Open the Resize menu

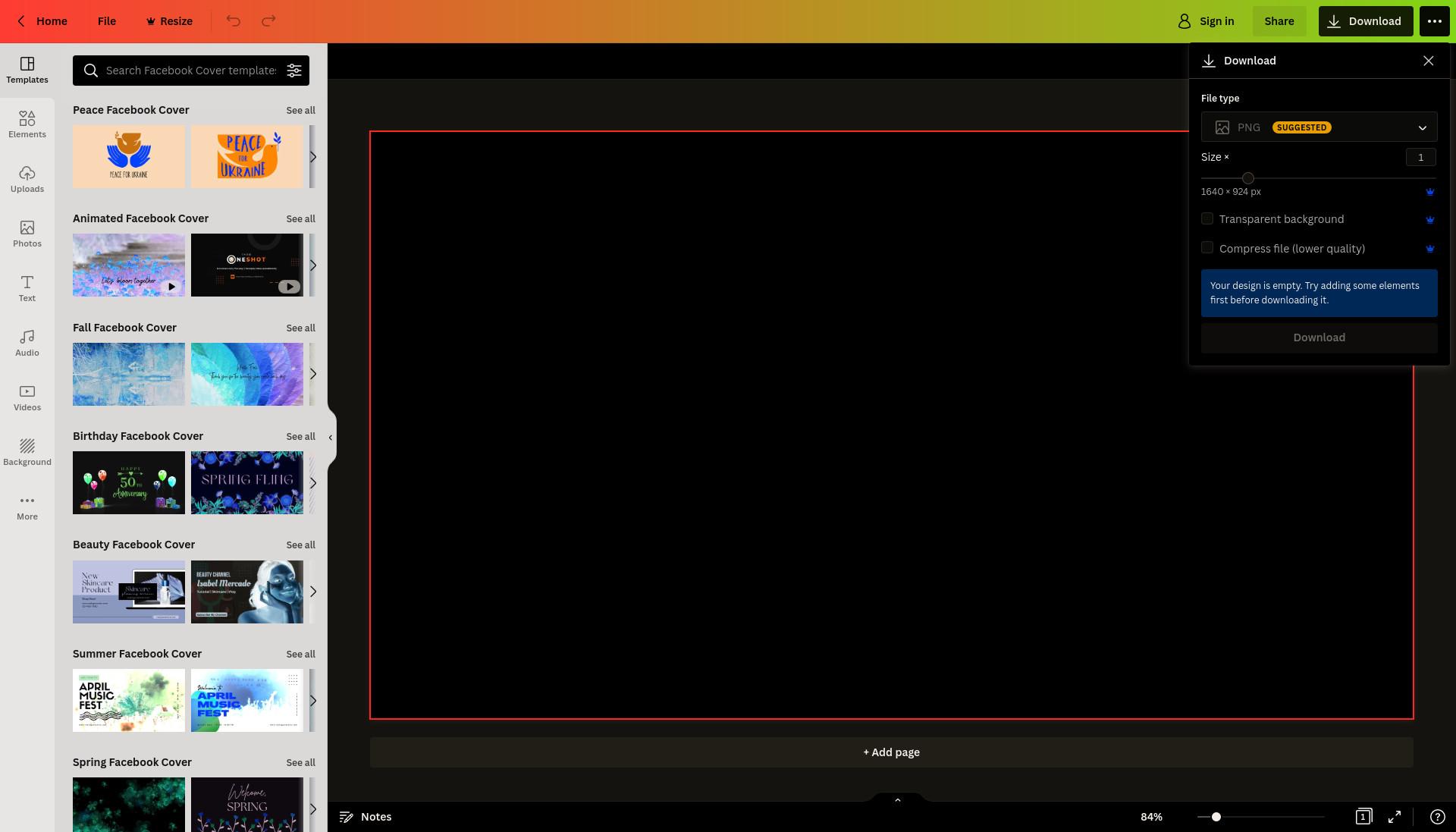(x=169, y=21)
